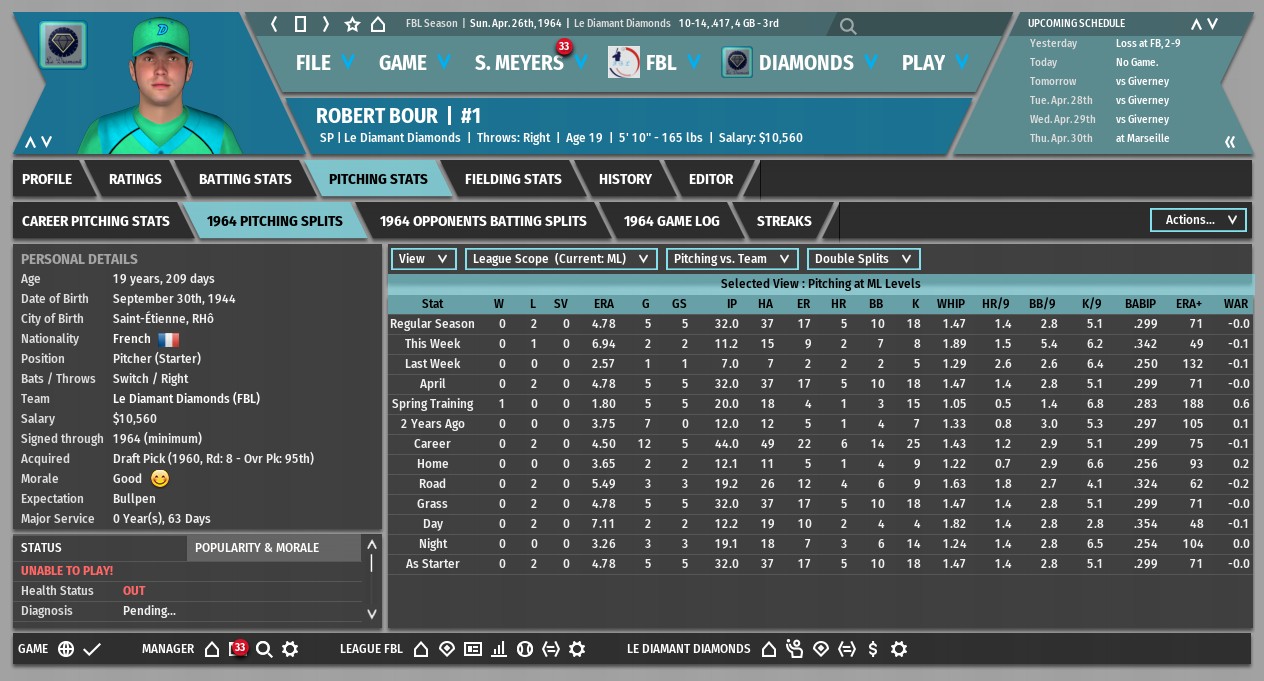Screen dimensions: 1264x681
Task: Click the baseball icon in League FBL toolbar
Action: click(x=524, y=649)
